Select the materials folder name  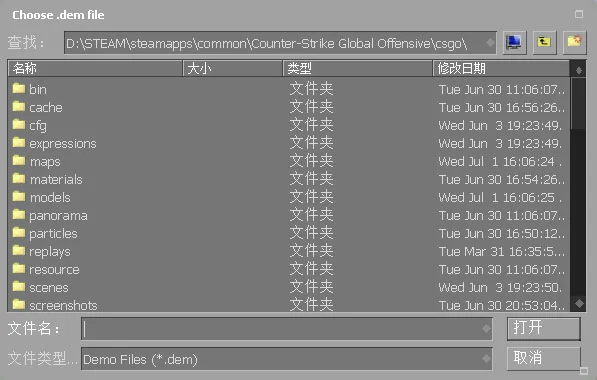[56, 180]
